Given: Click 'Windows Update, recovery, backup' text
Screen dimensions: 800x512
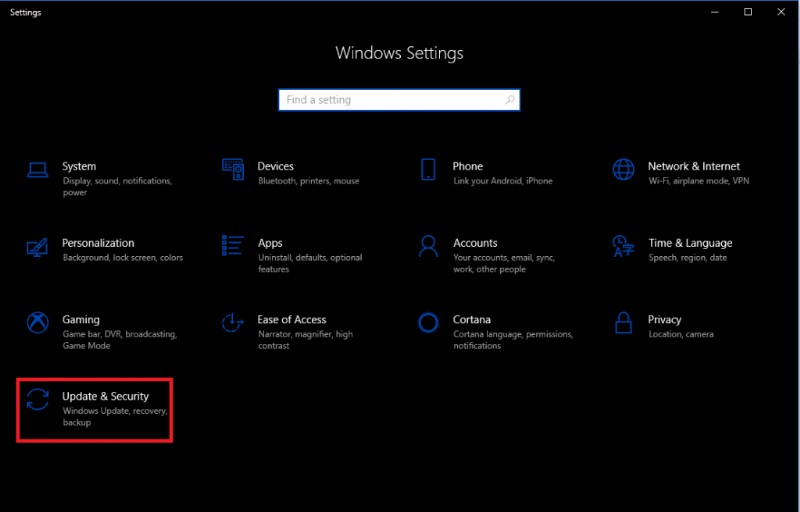Looking at the screenshot, I should 115,417.
